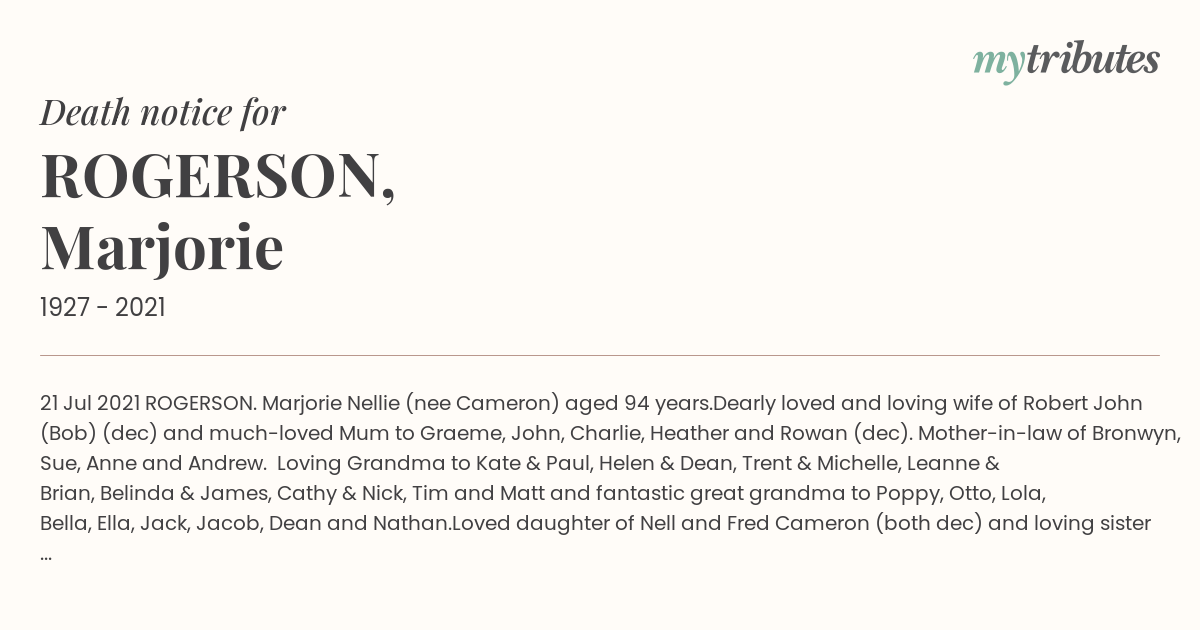
Task: Expand truncated notice via trailing ellipsis
Action: pyautogui.click(x=46, y=553)
